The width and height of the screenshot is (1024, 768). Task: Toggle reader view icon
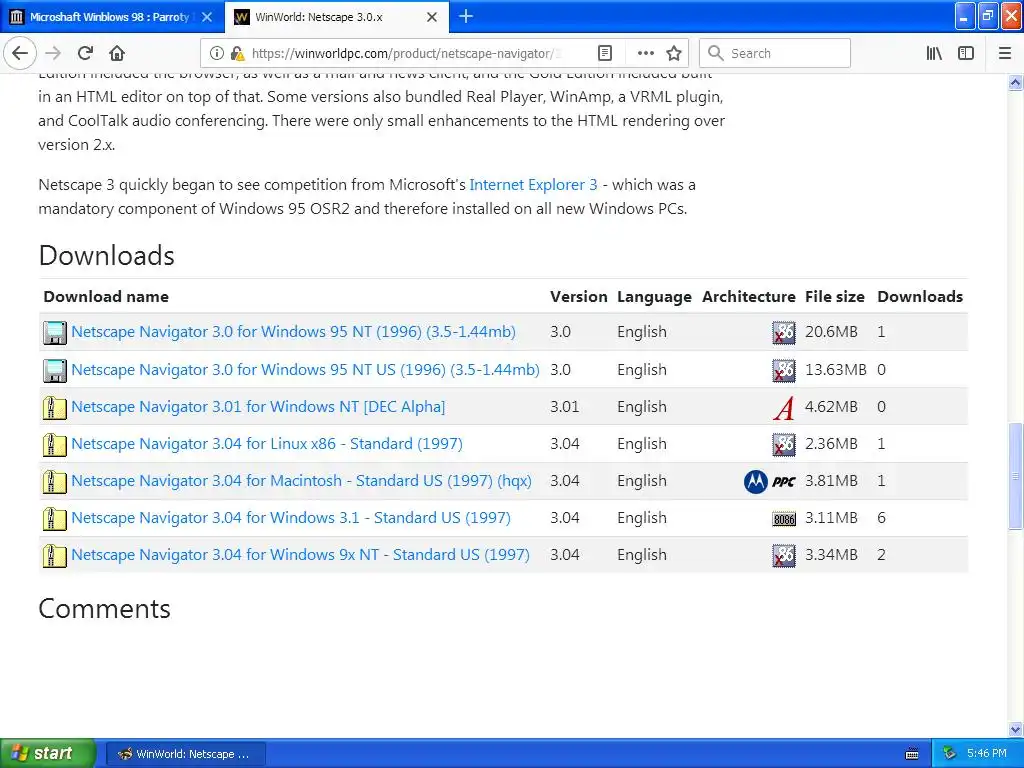[605, 53]
